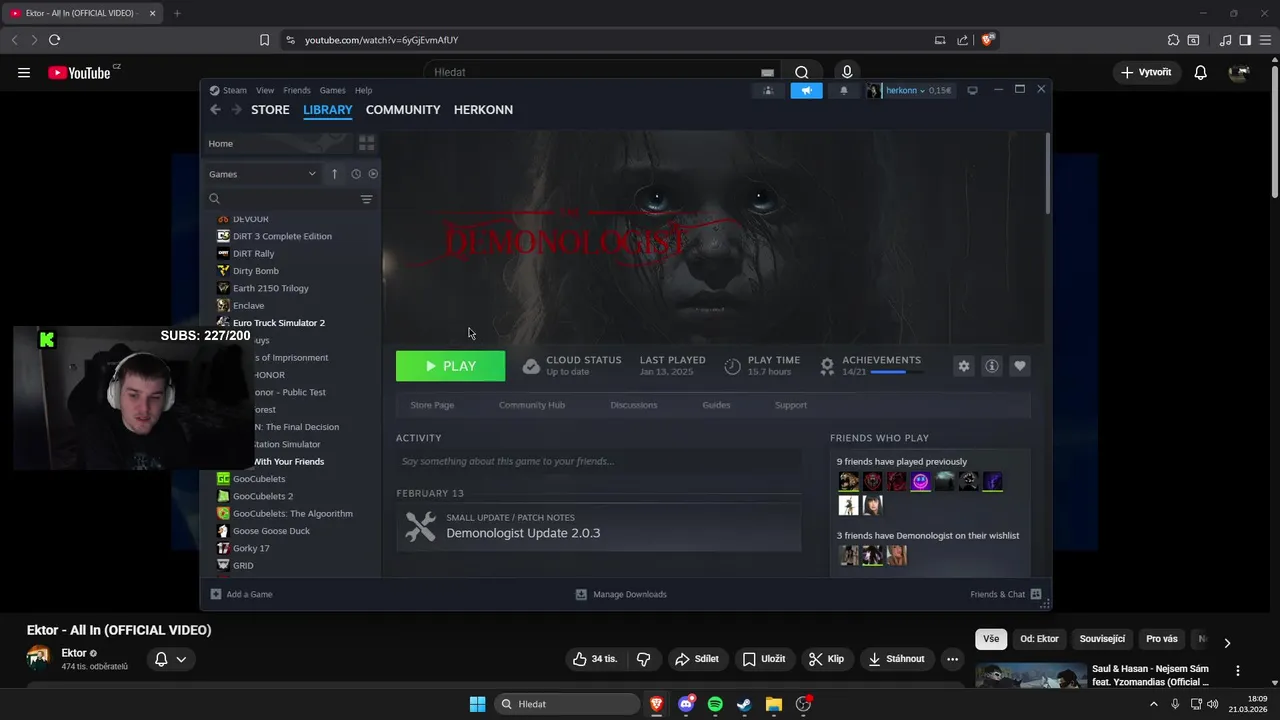Show Demonologist game info icon
This screenshot has height=720, width=1280.
992,366
